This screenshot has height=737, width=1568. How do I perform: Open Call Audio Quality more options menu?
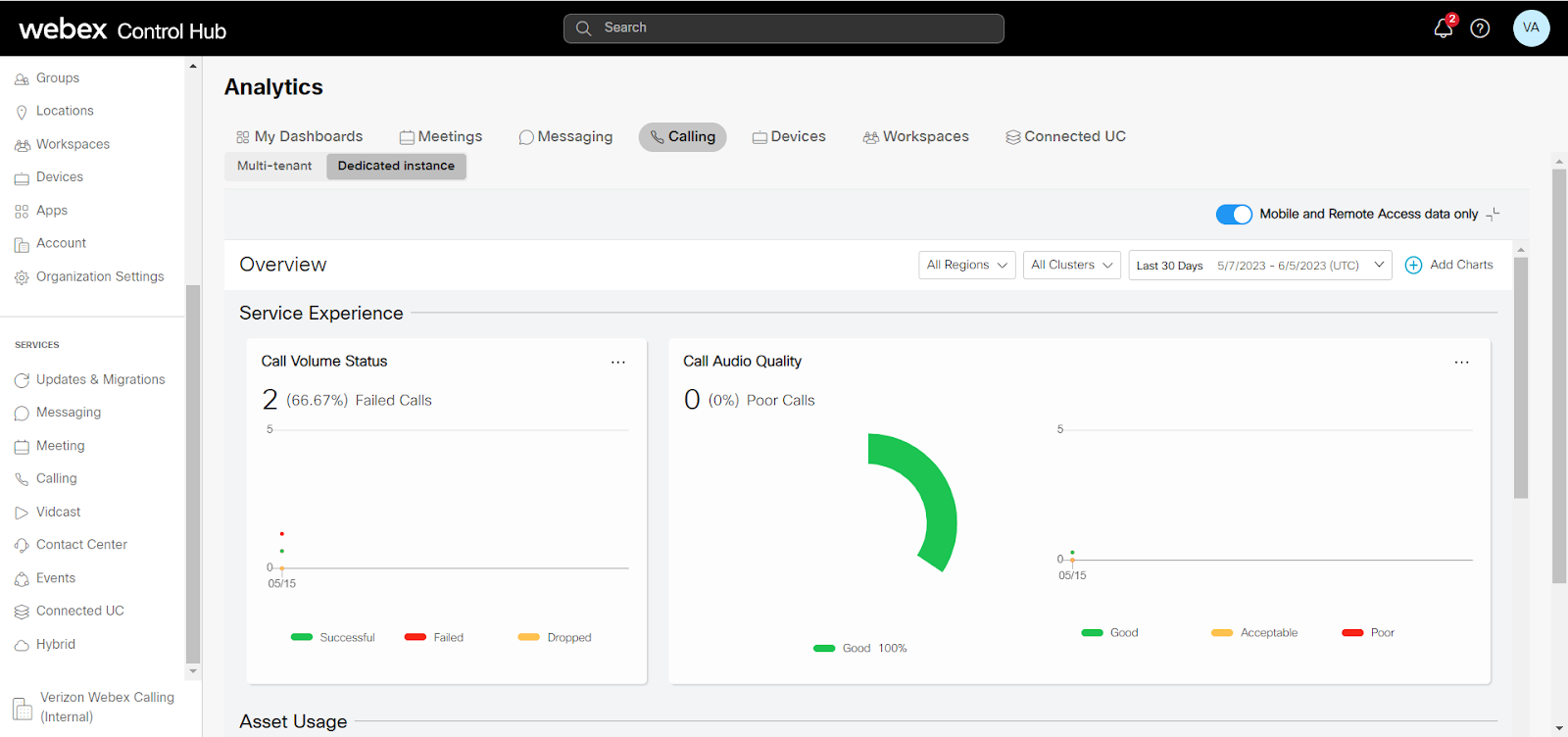pos(1461,362)
